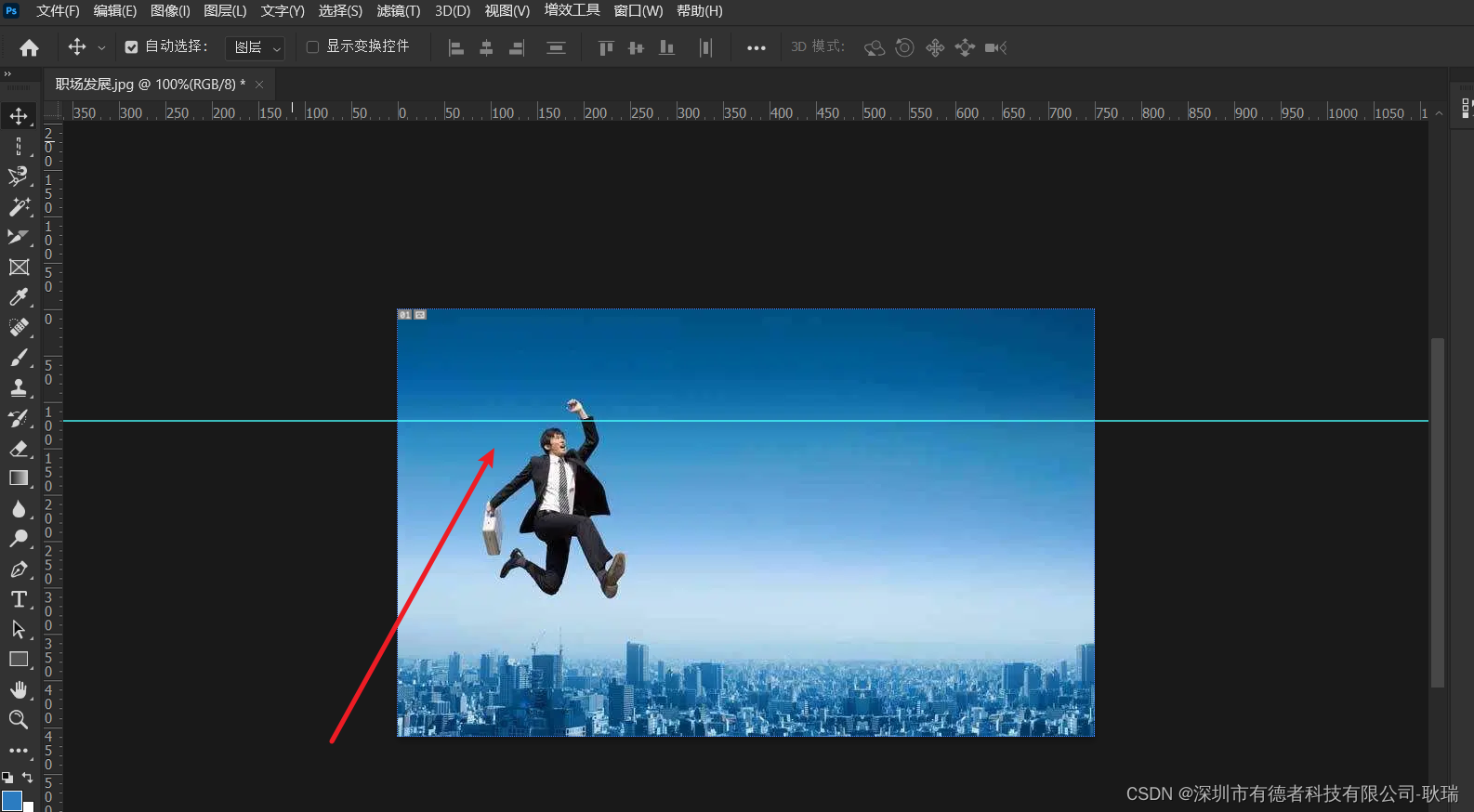
Task: Select the Gradient tool
Action: (19, 478)
